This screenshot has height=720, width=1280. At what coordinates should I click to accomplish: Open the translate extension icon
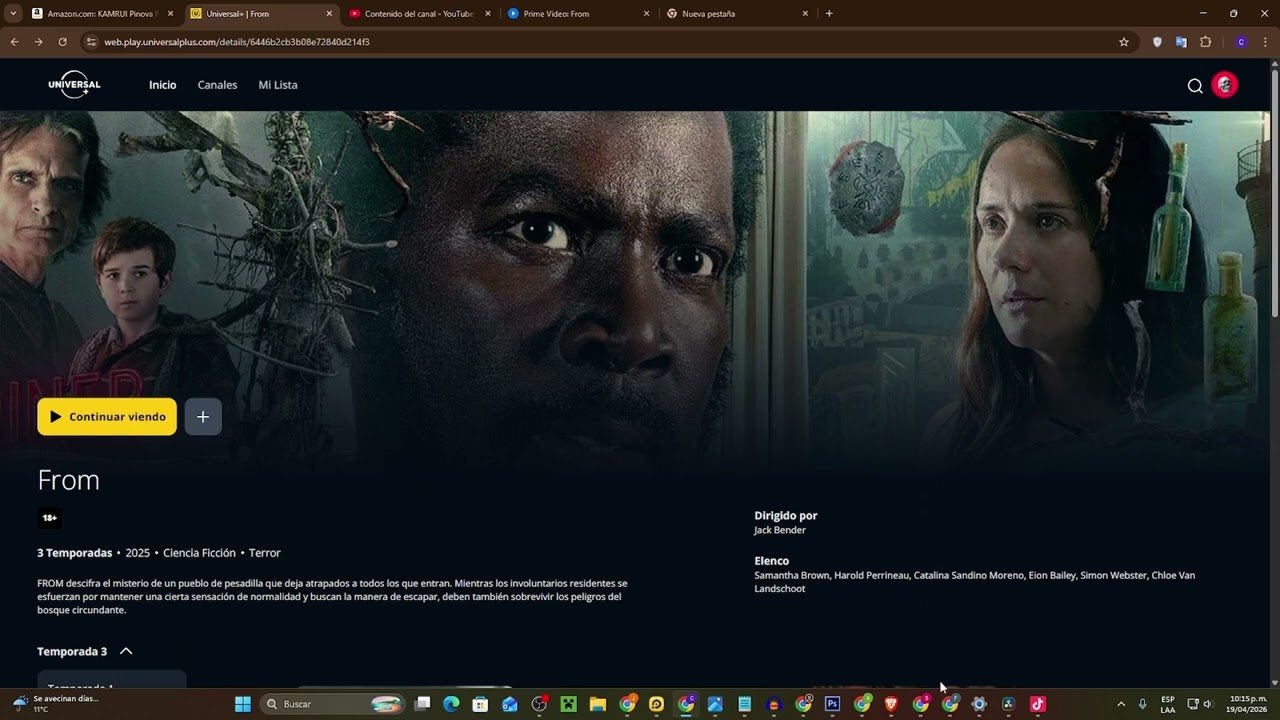click(x=1181, y=42)
